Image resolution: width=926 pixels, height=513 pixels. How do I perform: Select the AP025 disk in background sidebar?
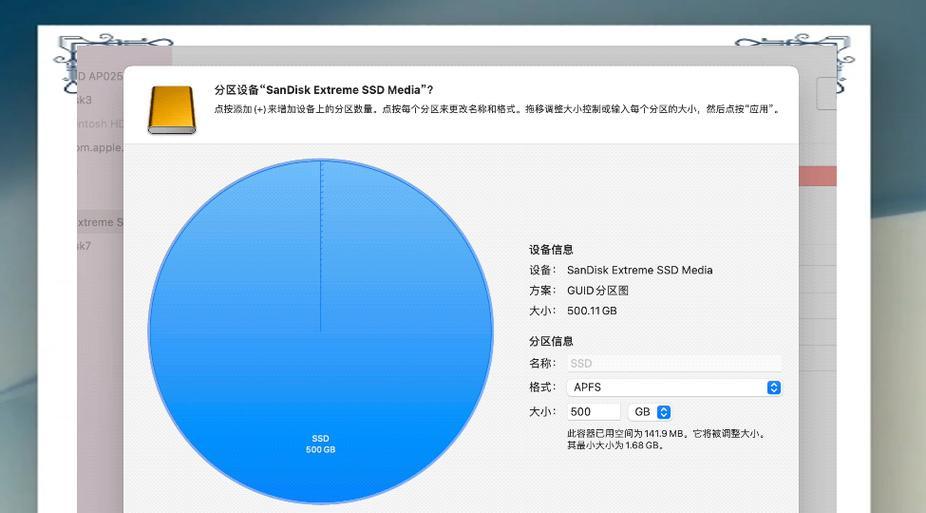click(x=100, y=76)
